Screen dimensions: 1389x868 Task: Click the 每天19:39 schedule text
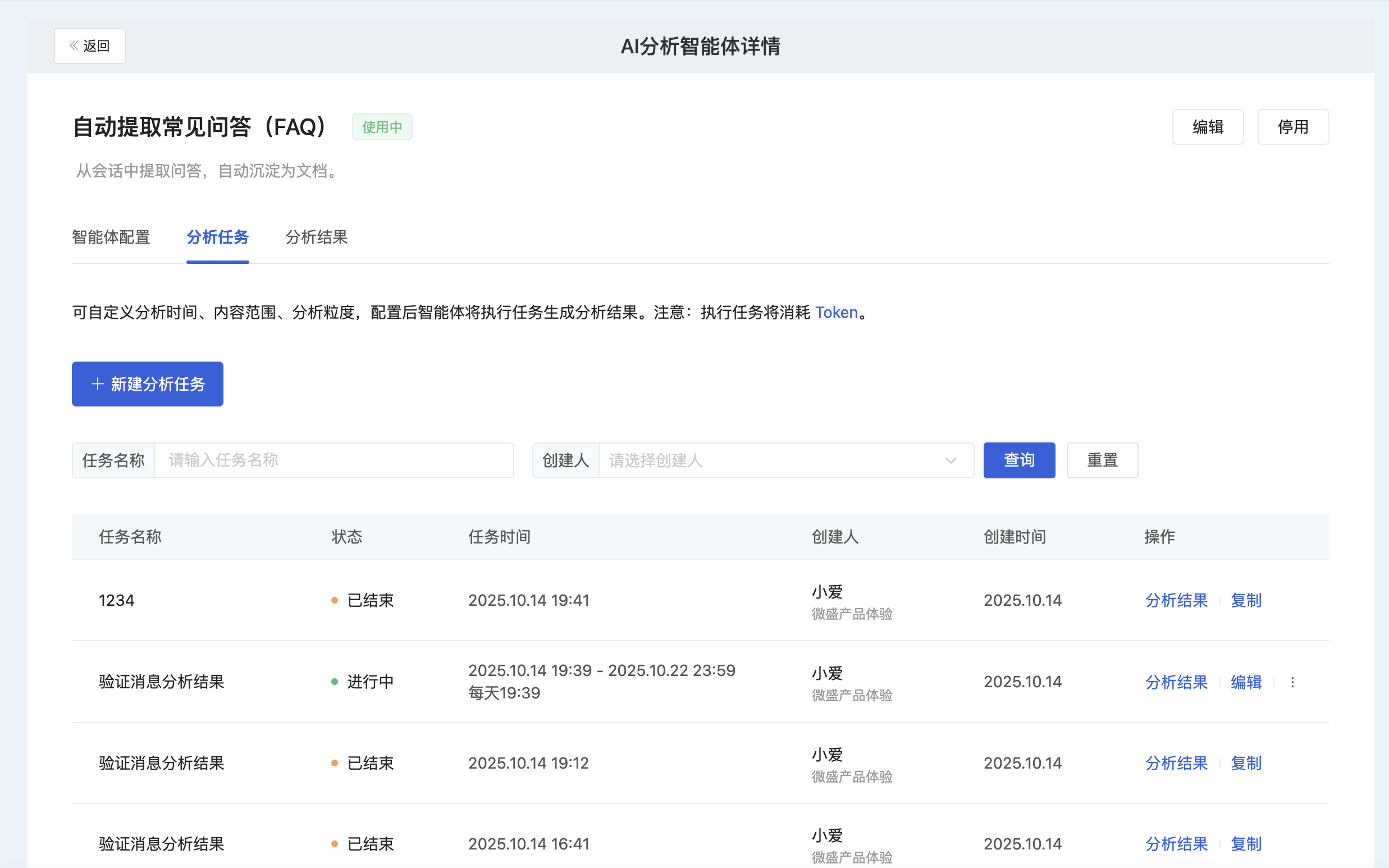pos(504,693)
